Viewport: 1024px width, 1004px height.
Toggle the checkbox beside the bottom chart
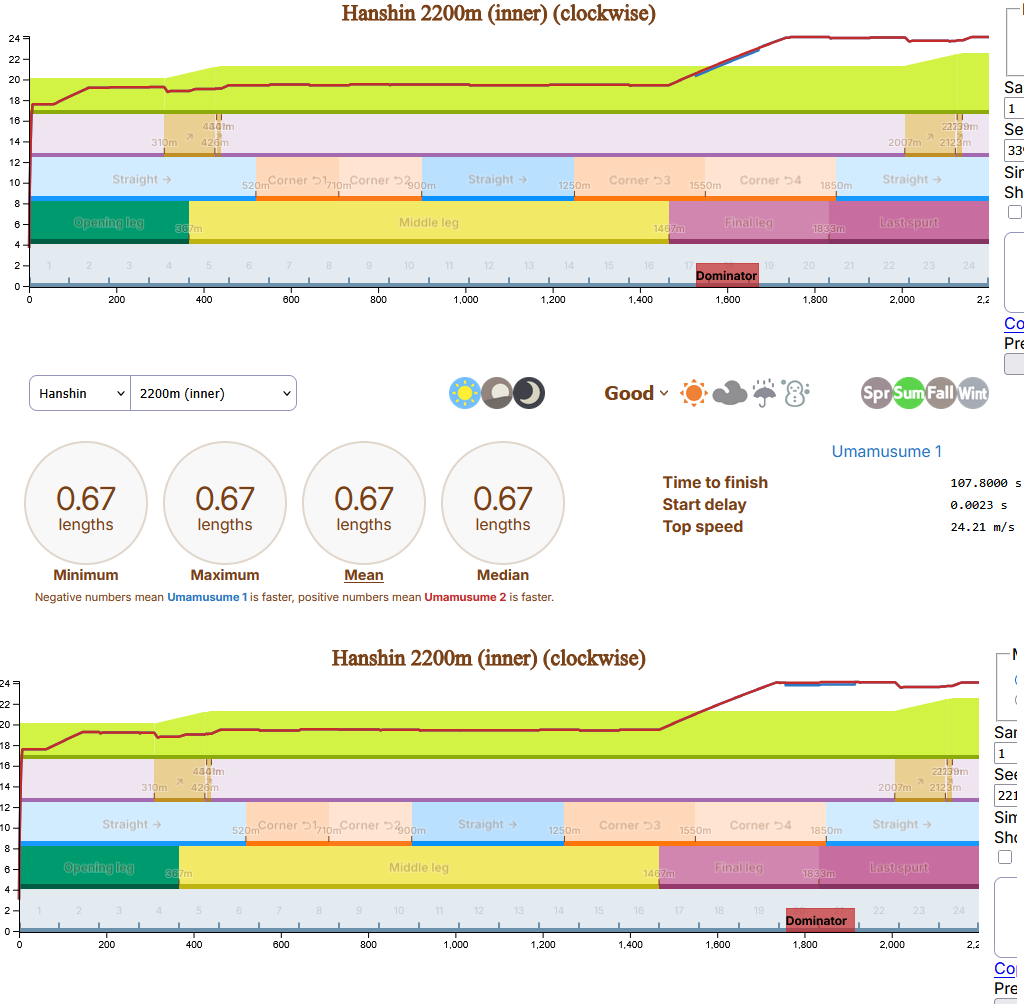pyautogui.click(x=1005, y=857)
